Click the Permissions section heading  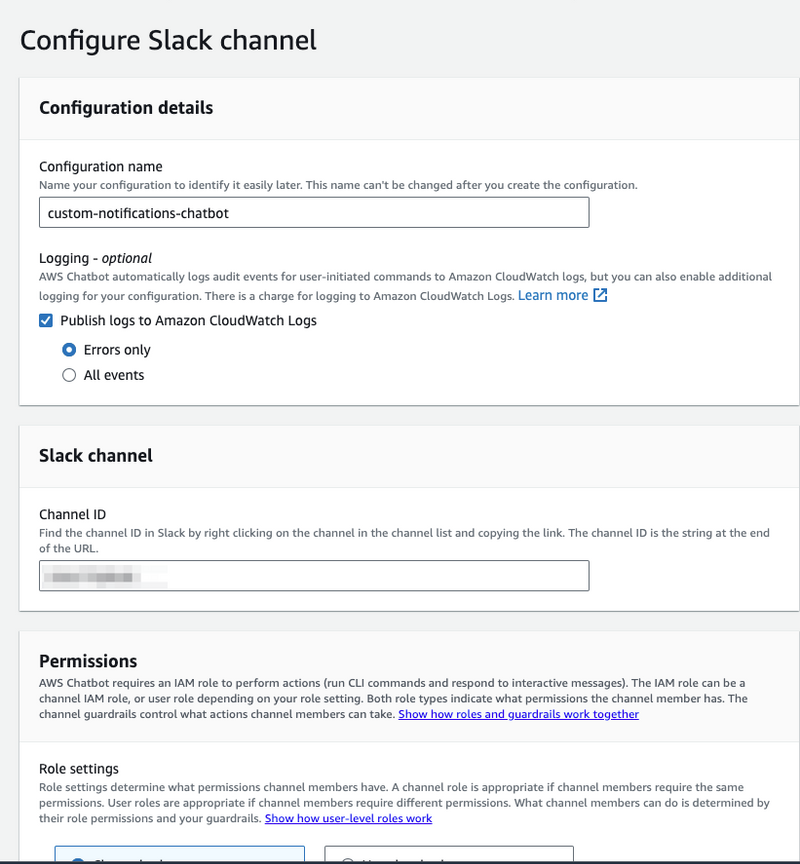(x=88, y=661)
